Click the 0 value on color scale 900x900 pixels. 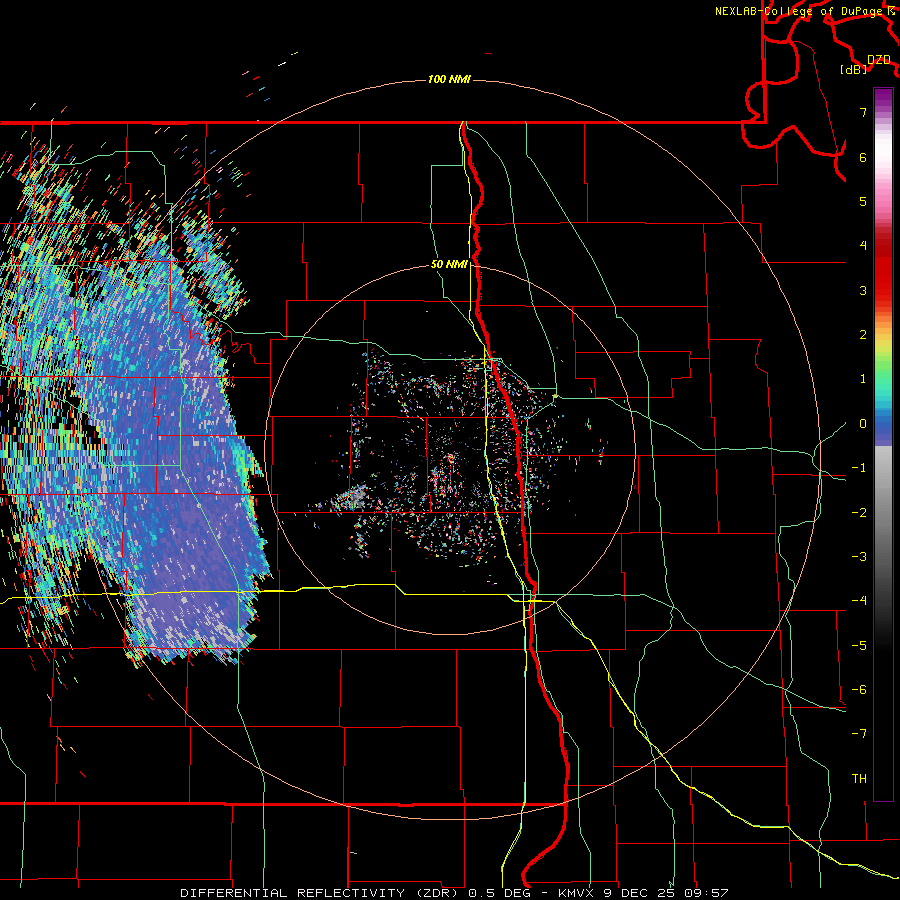(x=863, y=424)
